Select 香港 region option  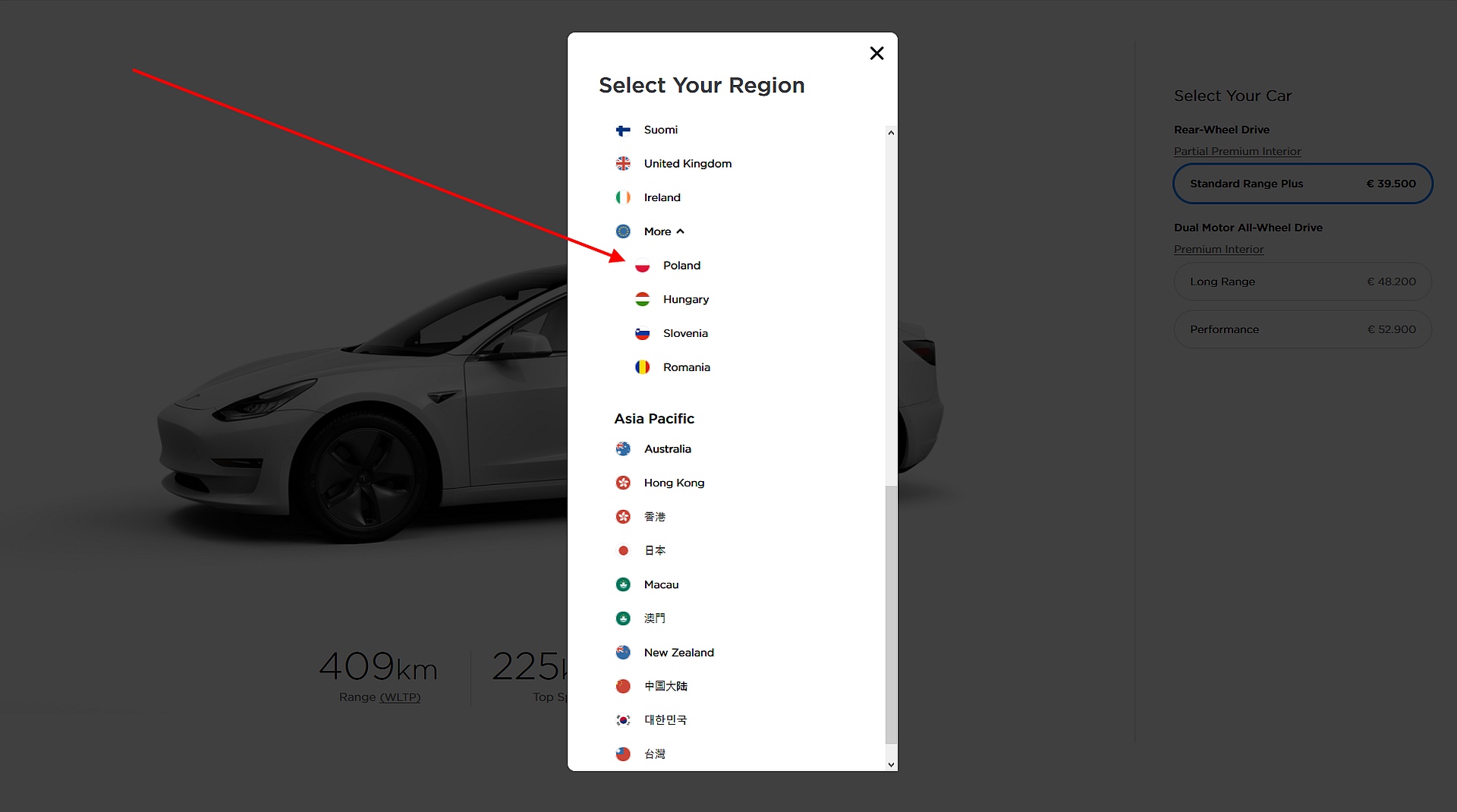coord(655,517)
